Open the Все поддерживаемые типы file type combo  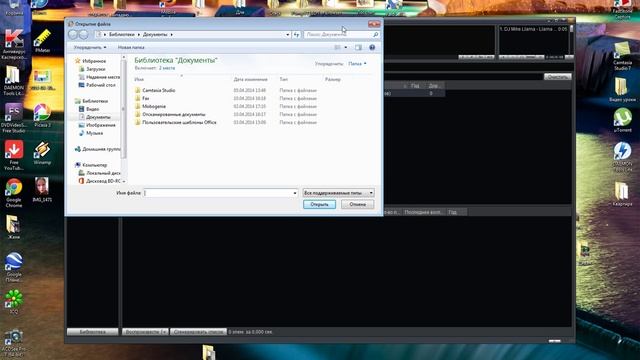click(x=338, y=193)
